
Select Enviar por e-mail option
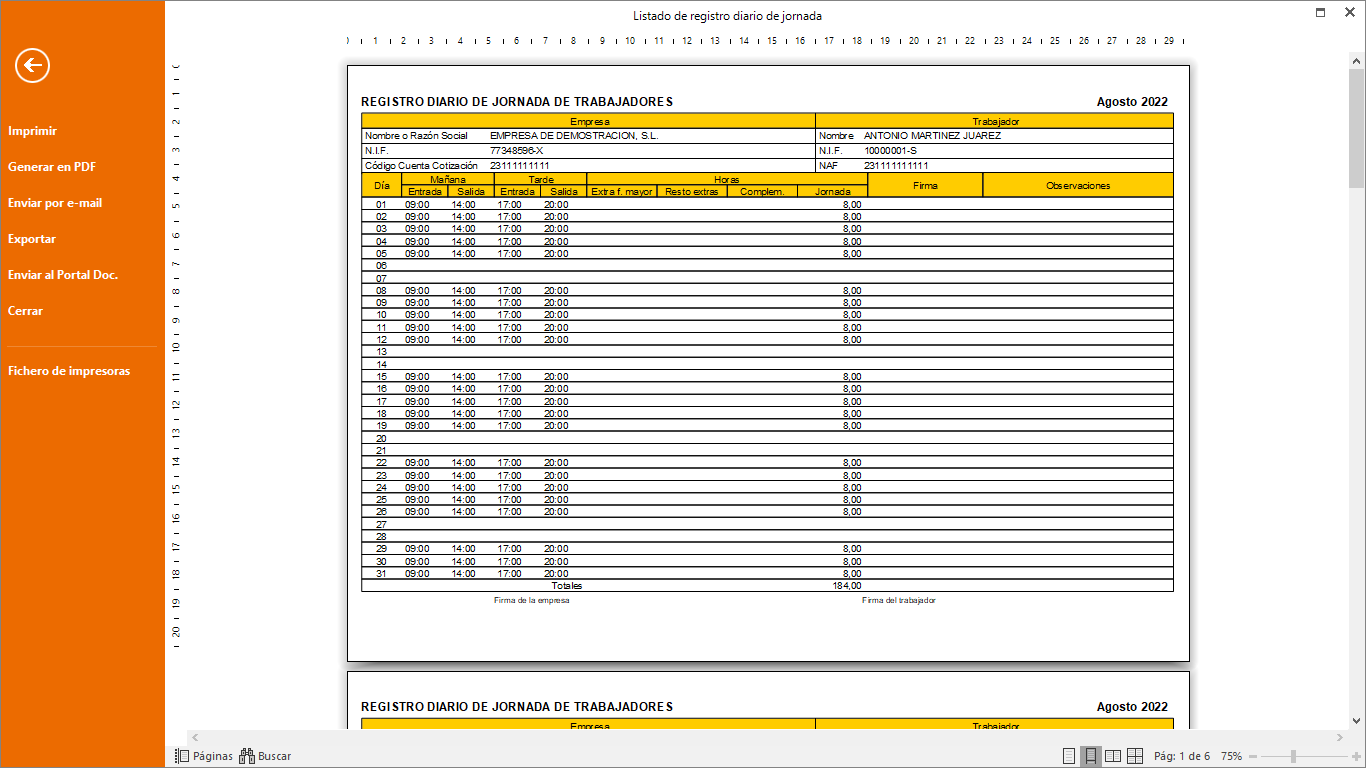coord(55,203)
